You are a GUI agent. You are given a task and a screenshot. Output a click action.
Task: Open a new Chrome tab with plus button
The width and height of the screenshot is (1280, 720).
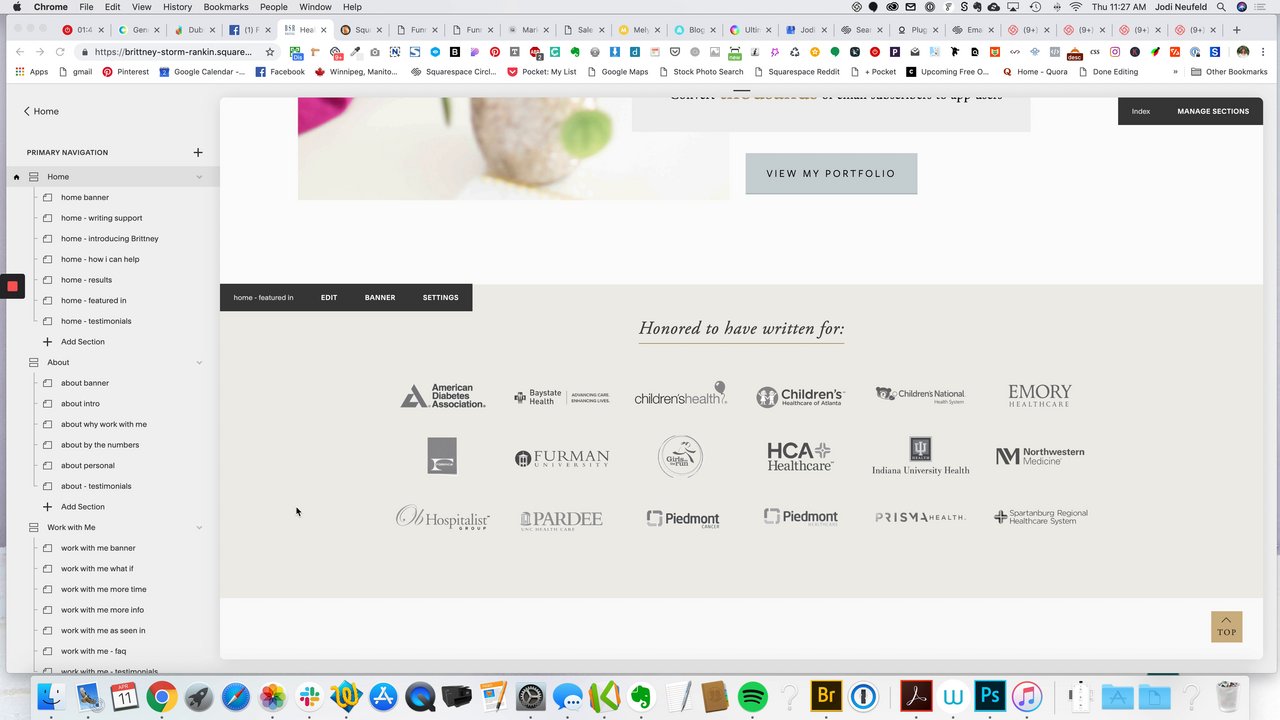[1237, 30]
